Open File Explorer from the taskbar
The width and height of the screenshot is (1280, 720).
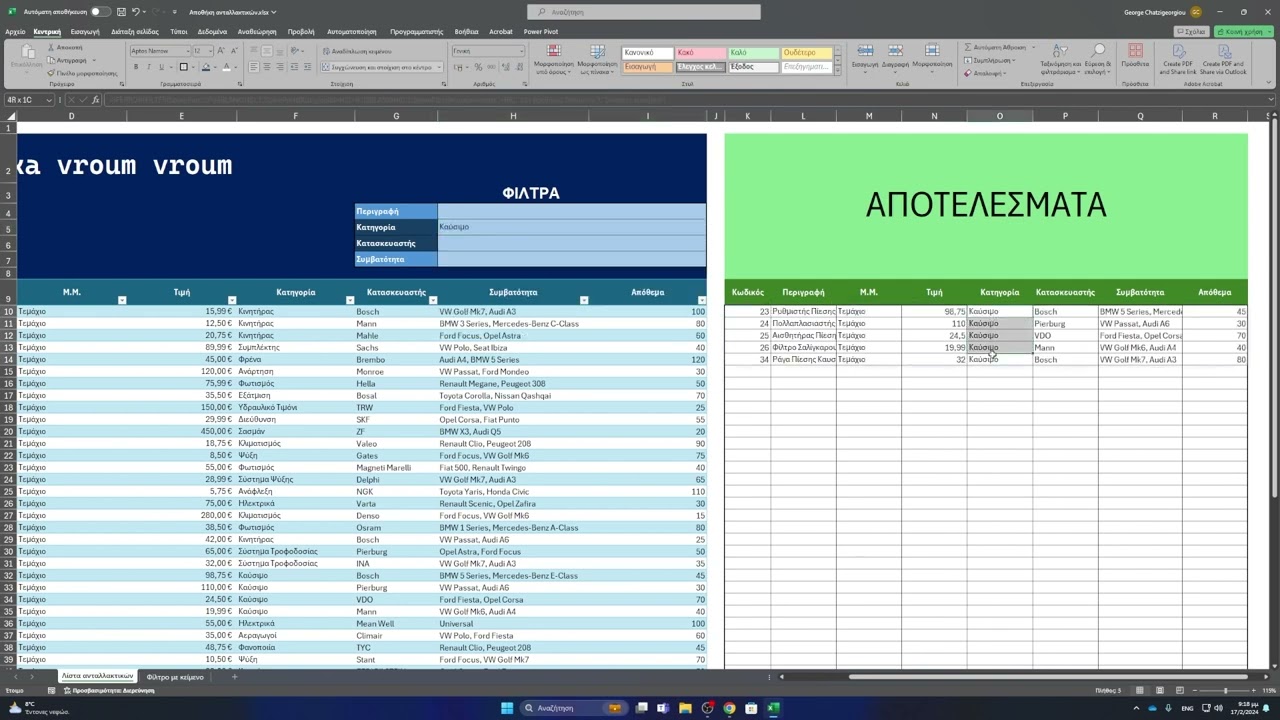click(685, 708)
